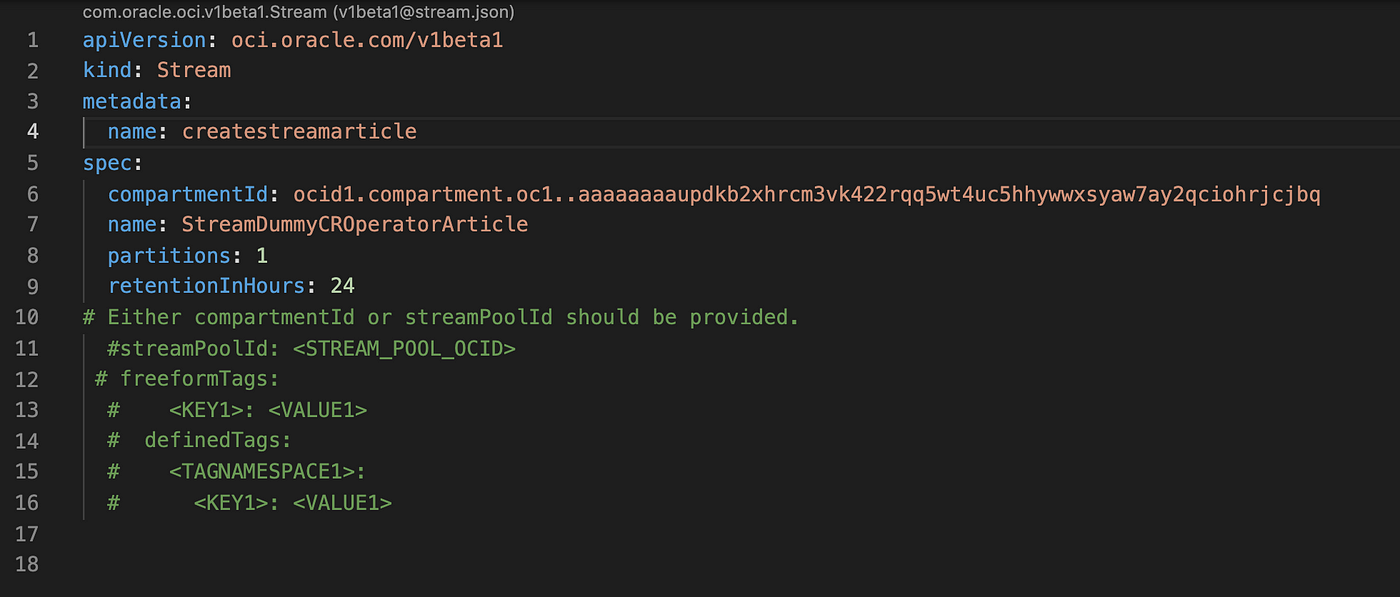Click the <TAGNAMESPACE1> placeholder comment
Viewport: 1400px width, 597px height.
(x=268, y=471)
